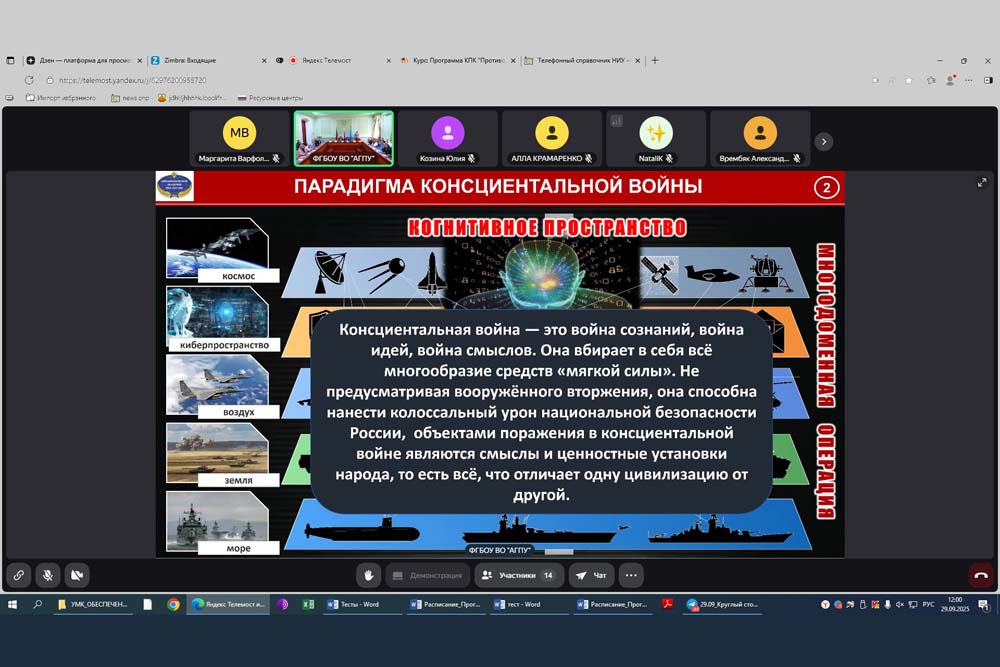Show next participants with right arrow

(x=823, y=142)
